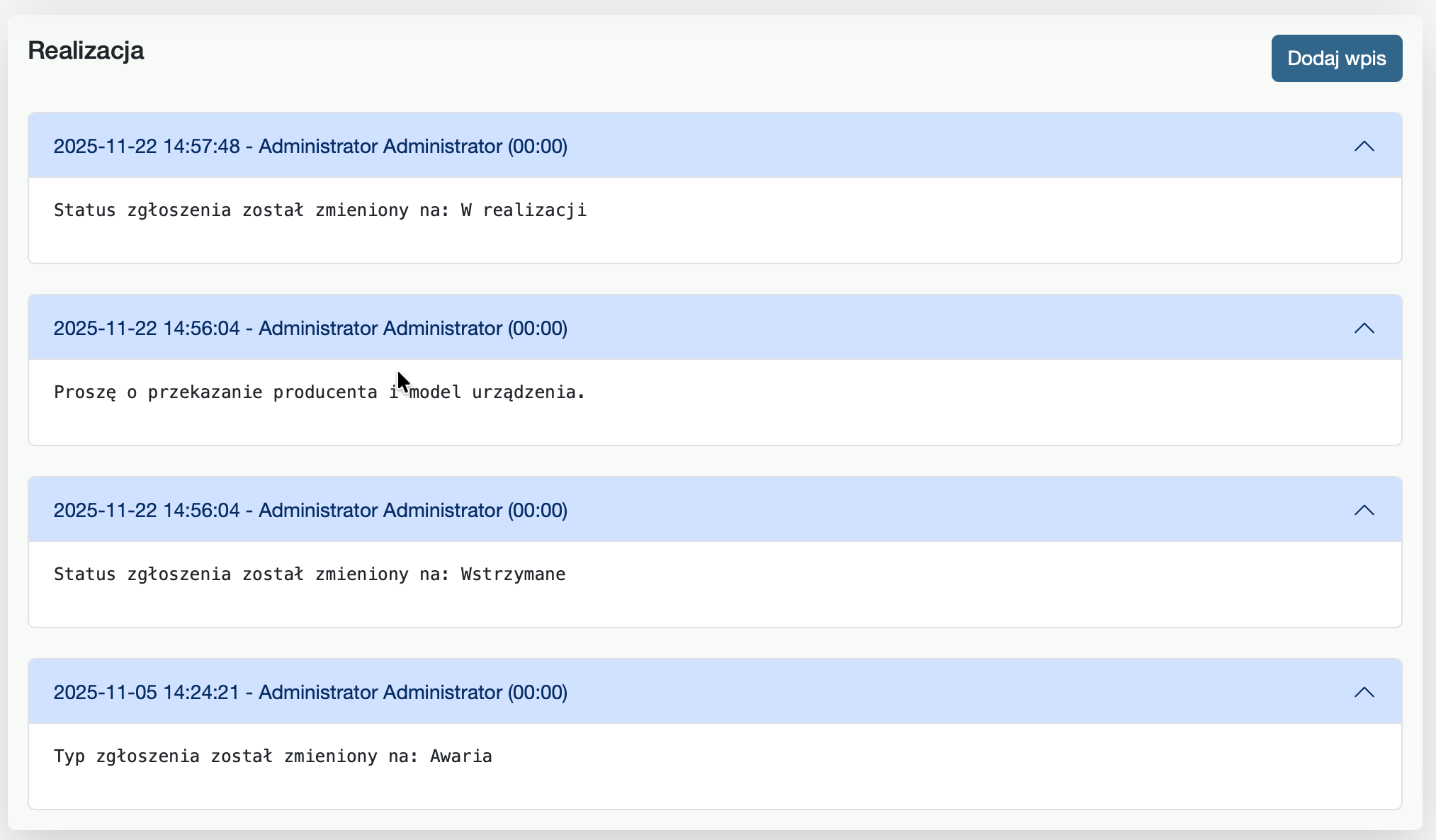
Task: Collapse the 14:57:48 entry using its chevron
Action: click(1364, 147)
